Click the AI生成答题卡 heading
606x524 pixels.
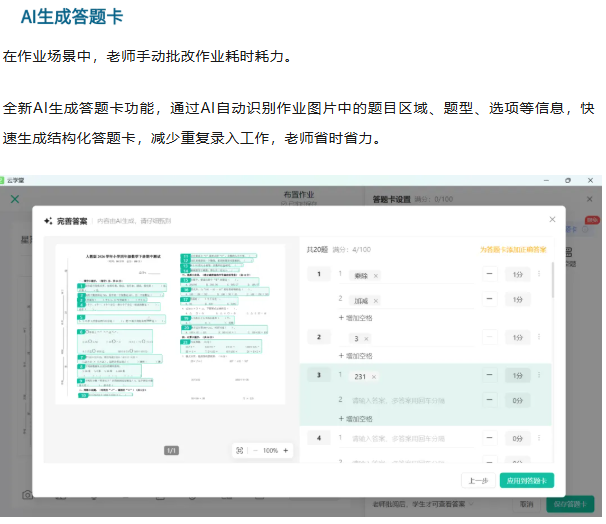click(72, 17)
